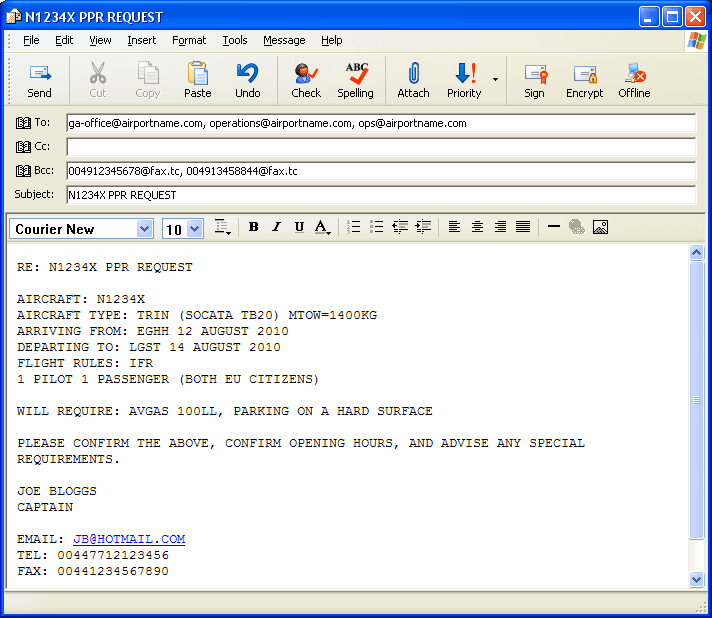This screenshot has height=618, width=712.
Task: Apply bulleted list formatting
Action: pyautogui.click(x=376, y=227)
